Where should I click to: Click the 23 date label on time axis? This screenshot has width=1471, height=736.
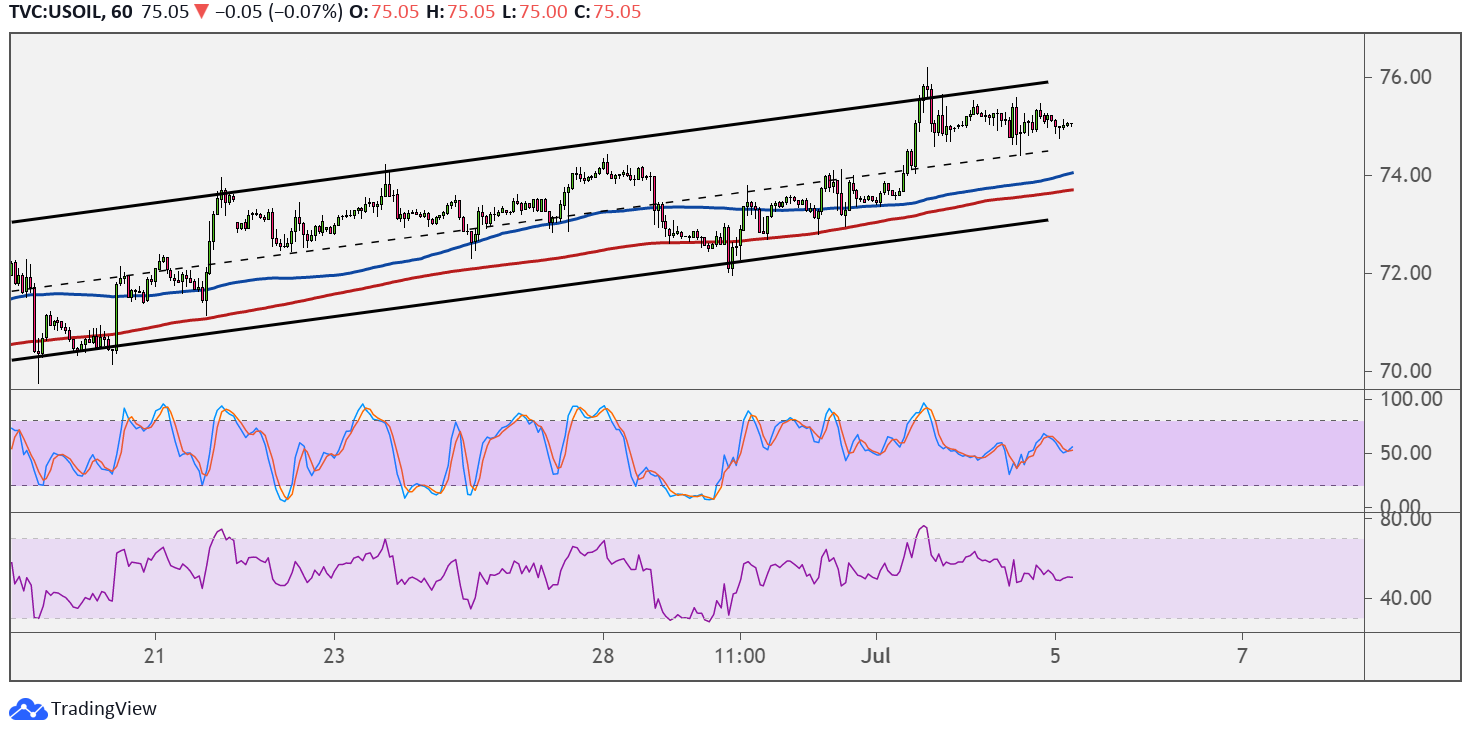[334, 656]
